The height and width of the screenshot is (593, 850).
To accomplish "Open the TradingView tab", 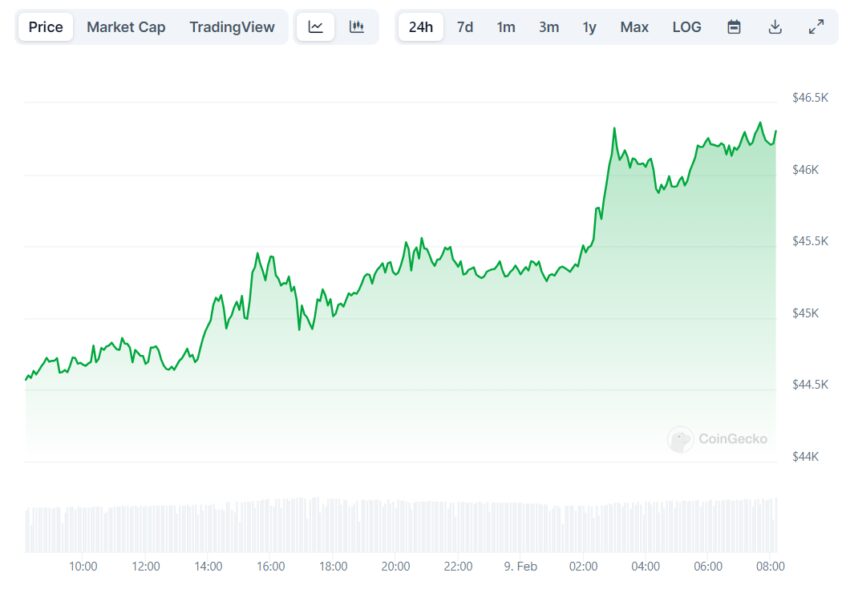I will coord(231,27).
